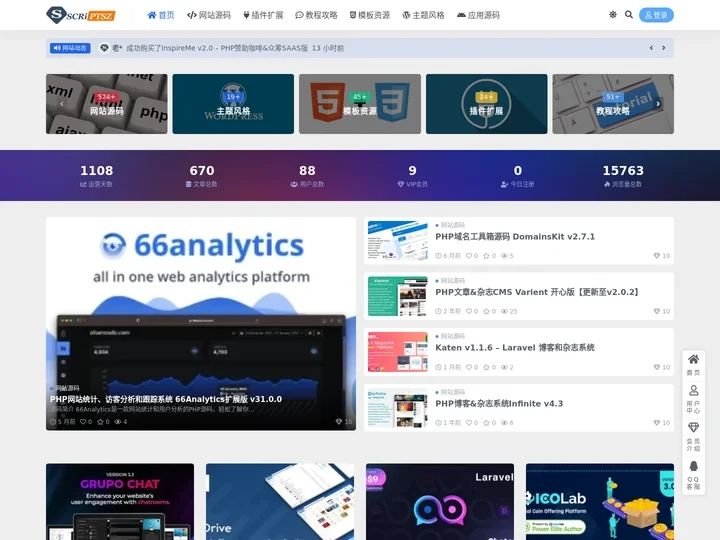Image resolution: width=720 pixels, height=540 pixels.
Task: Open Varient CMS article thumbnail
Action: [398, 296]
